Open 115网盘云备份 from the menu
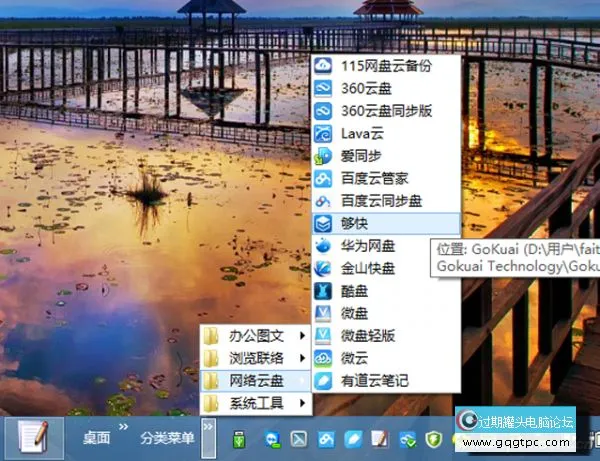Image resolution: width=600 pixels, height=461 pixels. point(386,66)
